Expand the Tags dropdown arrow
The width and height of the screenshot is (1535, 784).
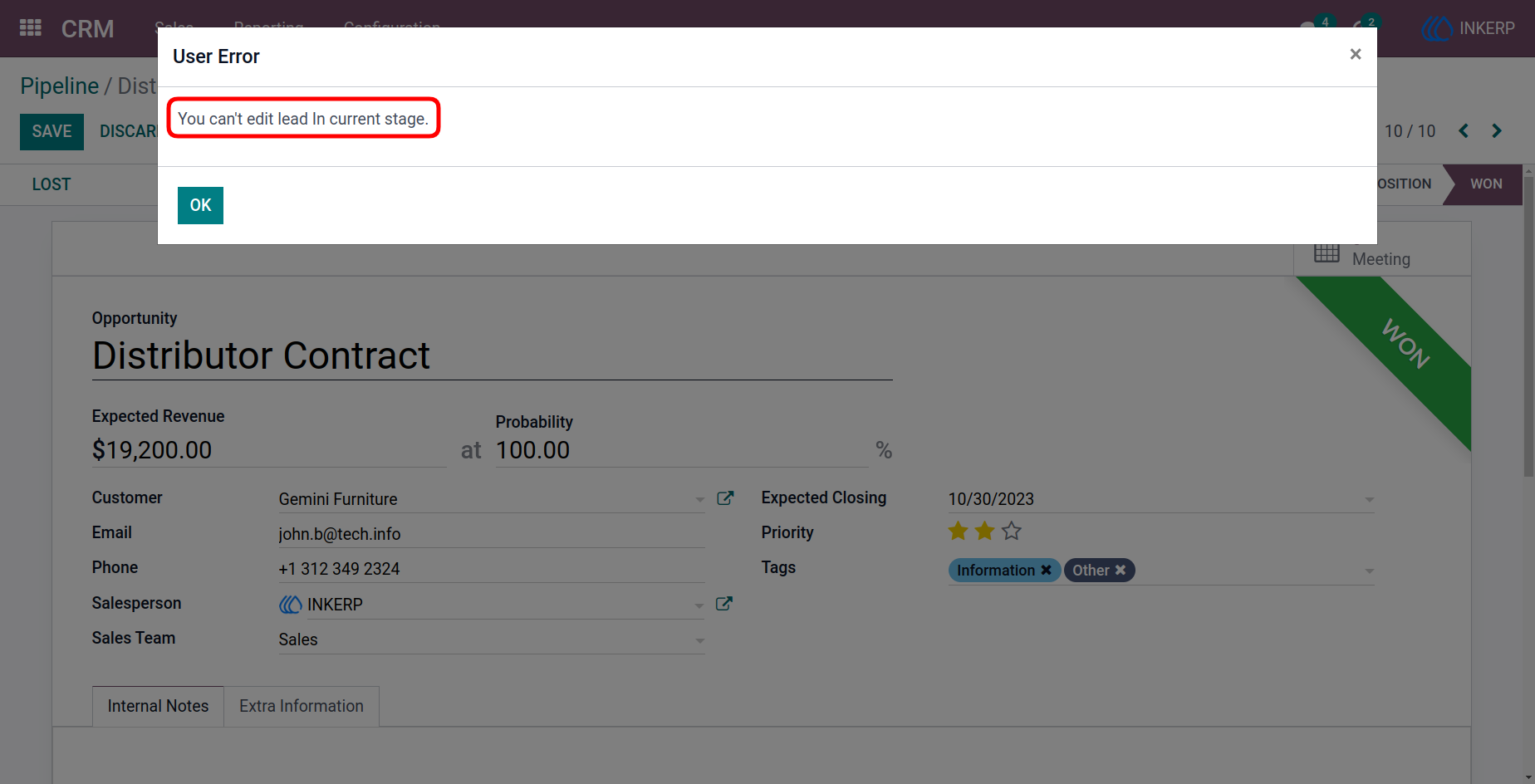[1369, 571]
